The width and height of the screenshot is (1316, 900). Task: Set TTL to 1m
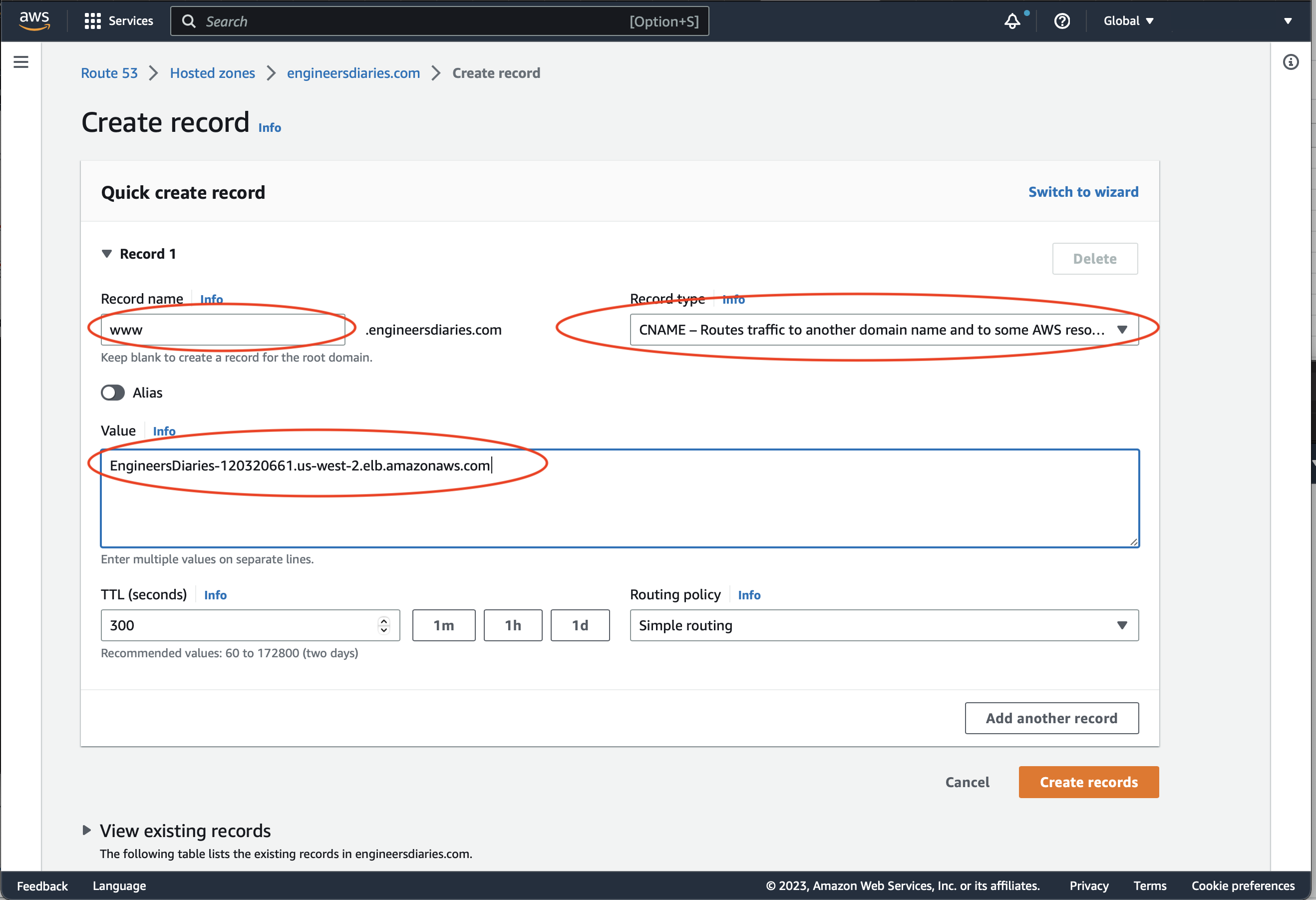coord(443,625)
